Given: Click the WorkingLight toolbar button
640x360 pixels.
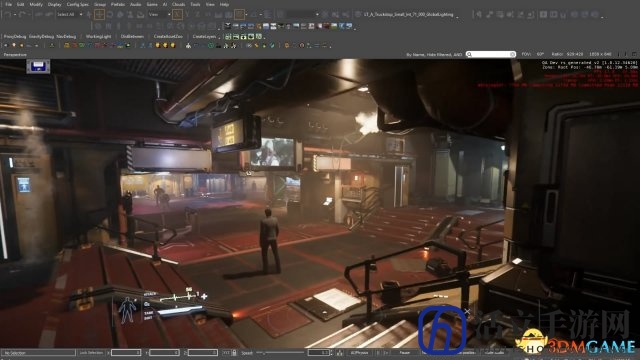Looking at the screenshot, I should (98, 36).
